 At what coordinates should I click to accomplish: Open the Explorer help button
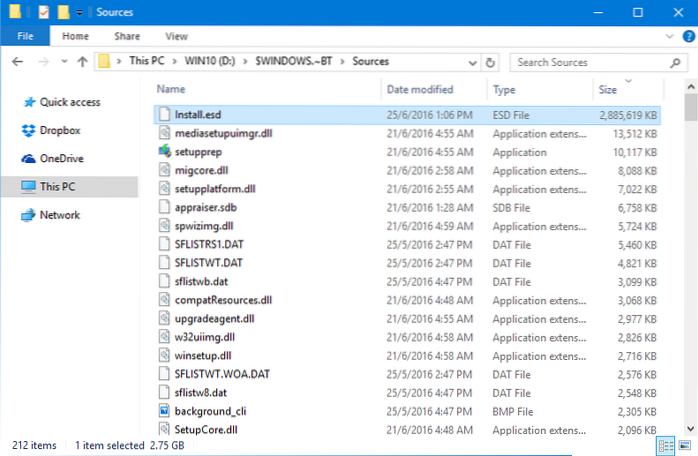point(689,36)
